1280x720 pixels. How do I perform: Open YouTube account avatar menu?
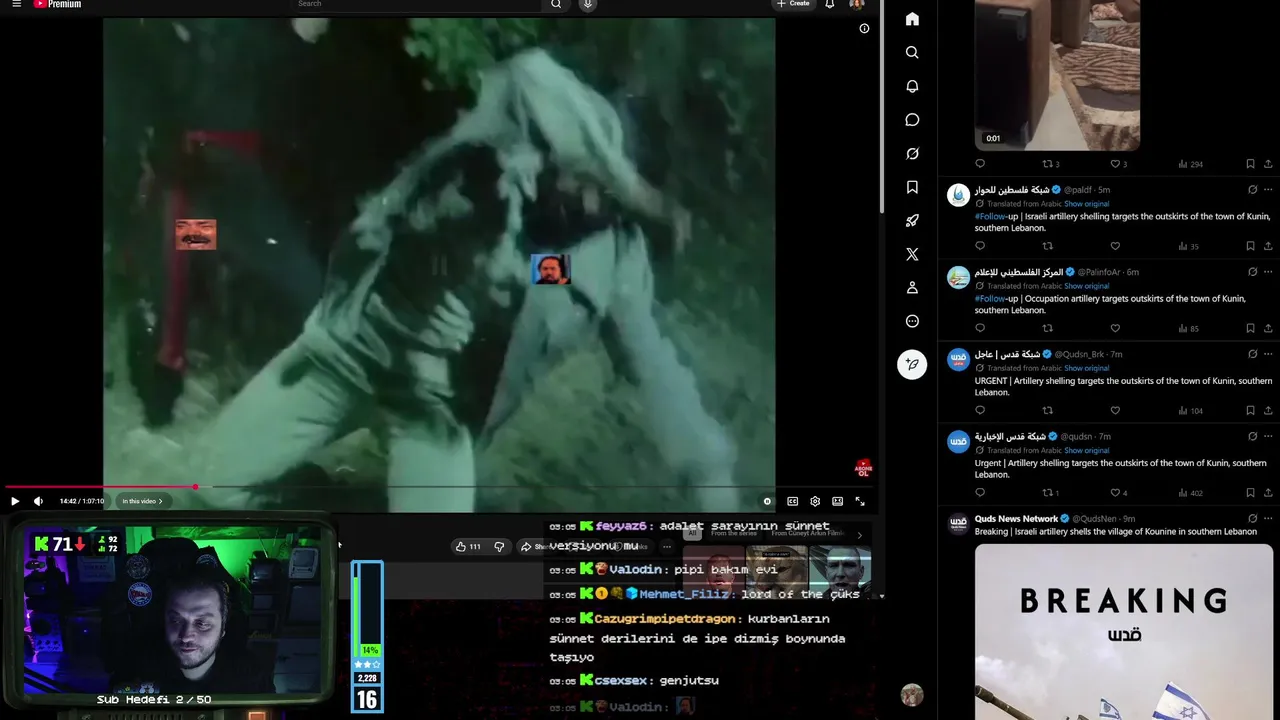point(857,4)
